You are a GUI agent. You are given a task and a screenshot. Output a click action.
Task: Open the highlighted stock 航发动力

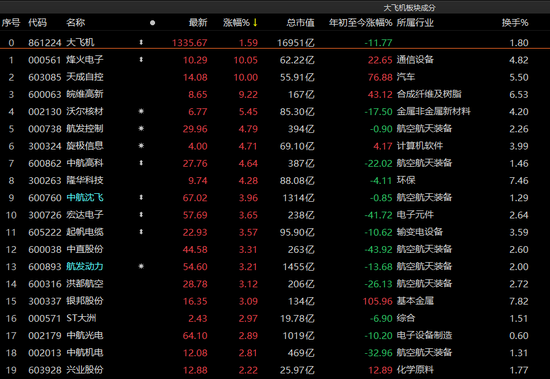coord(85,266)
